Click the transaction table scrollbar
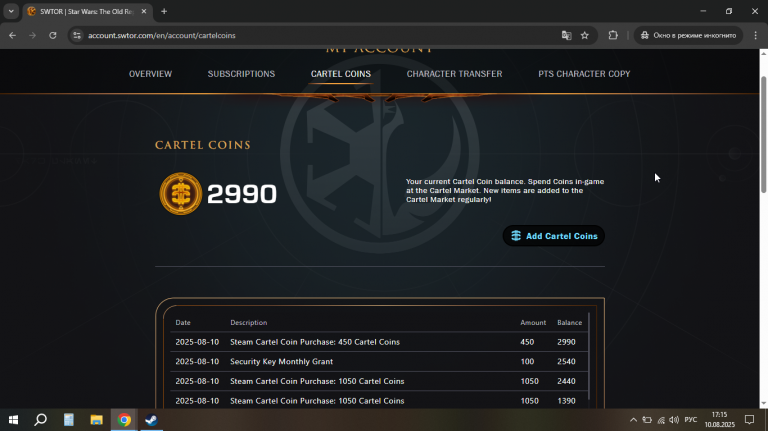 (x=589, y=356)
